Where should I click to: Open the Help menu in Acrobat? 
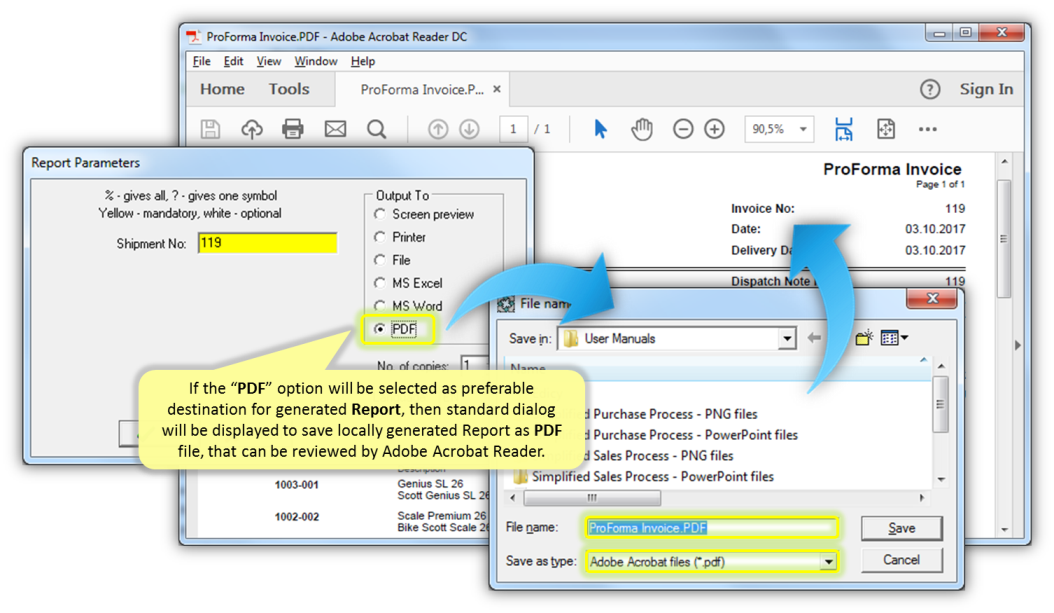coord(363,61)
